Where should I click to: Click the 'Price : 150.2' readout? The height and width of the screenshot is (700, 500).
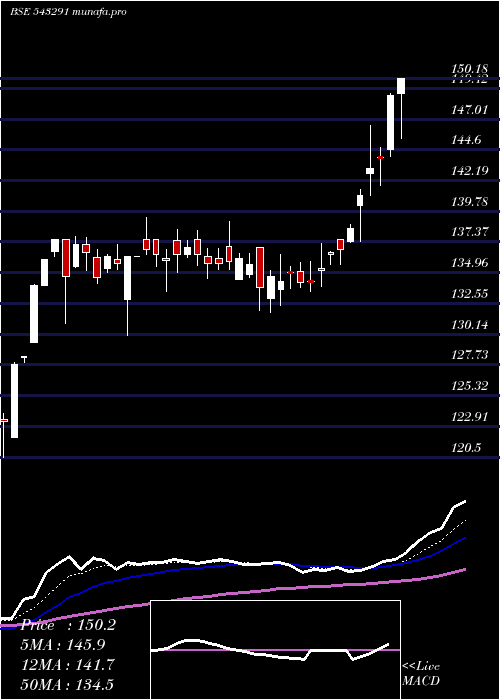pos(68,625)
